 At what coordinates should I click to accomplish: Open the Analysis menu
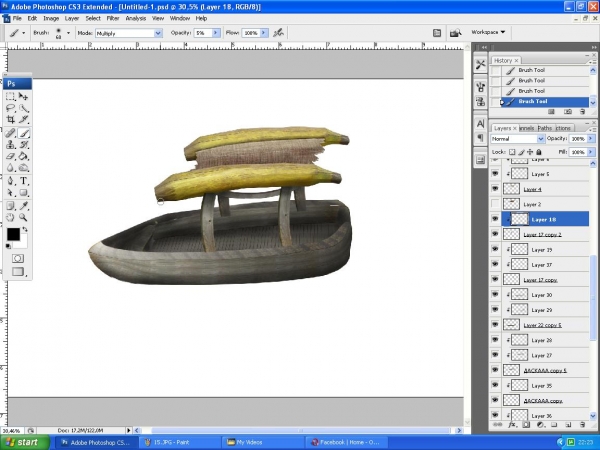(135, 18)
